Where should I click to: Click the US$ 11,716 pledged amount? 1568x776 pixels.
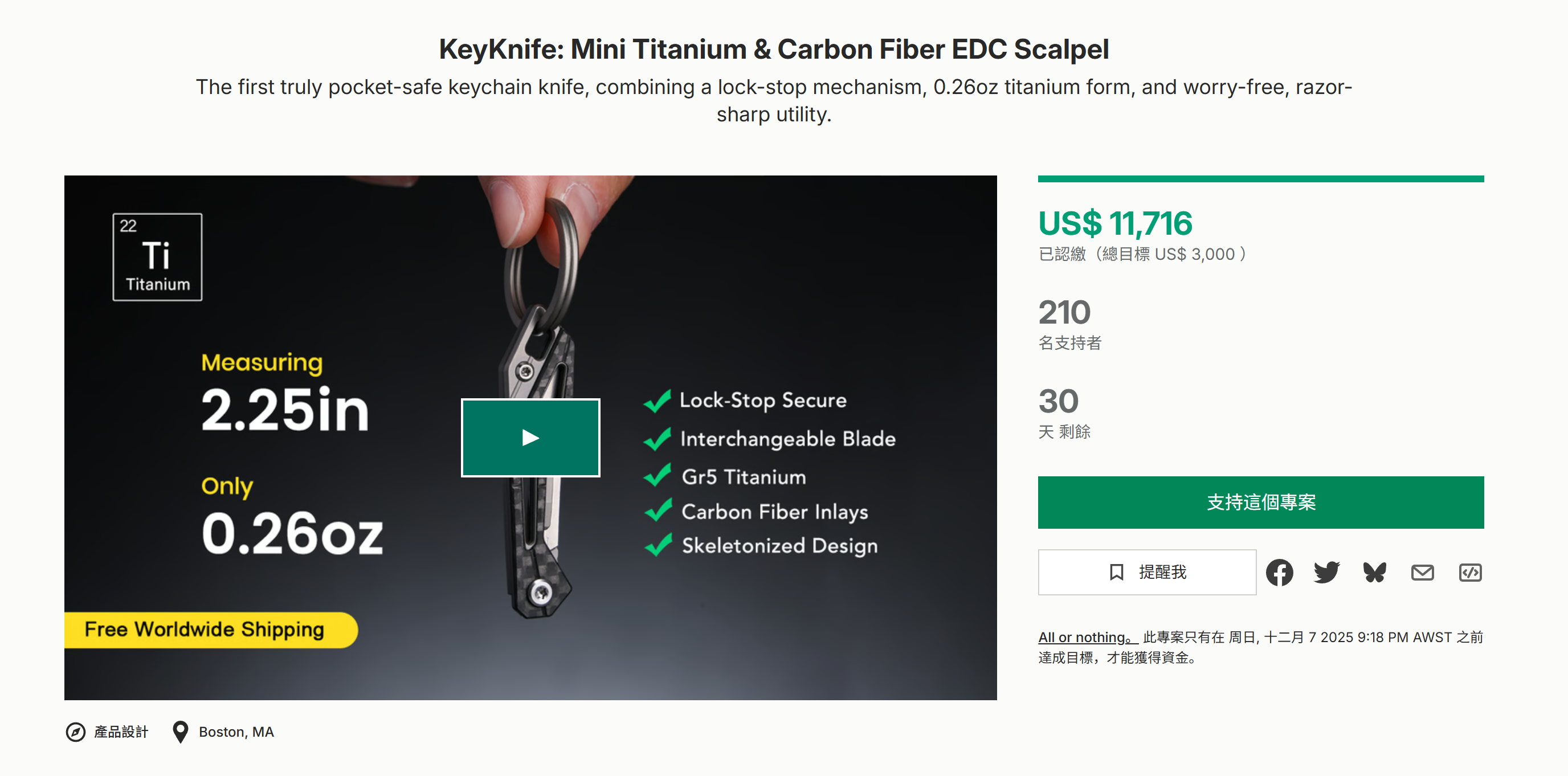(1114, 223)
